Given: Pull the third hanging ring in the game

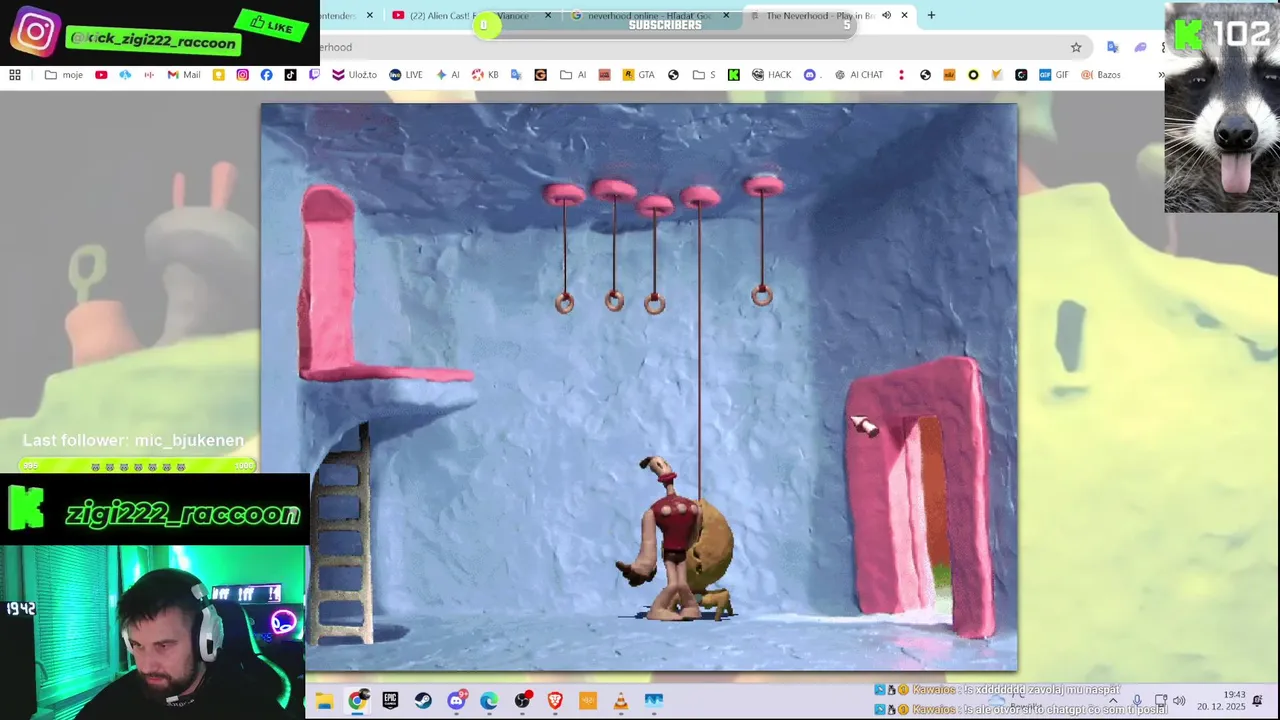Looking at the screenshot, I should point(654,303).
